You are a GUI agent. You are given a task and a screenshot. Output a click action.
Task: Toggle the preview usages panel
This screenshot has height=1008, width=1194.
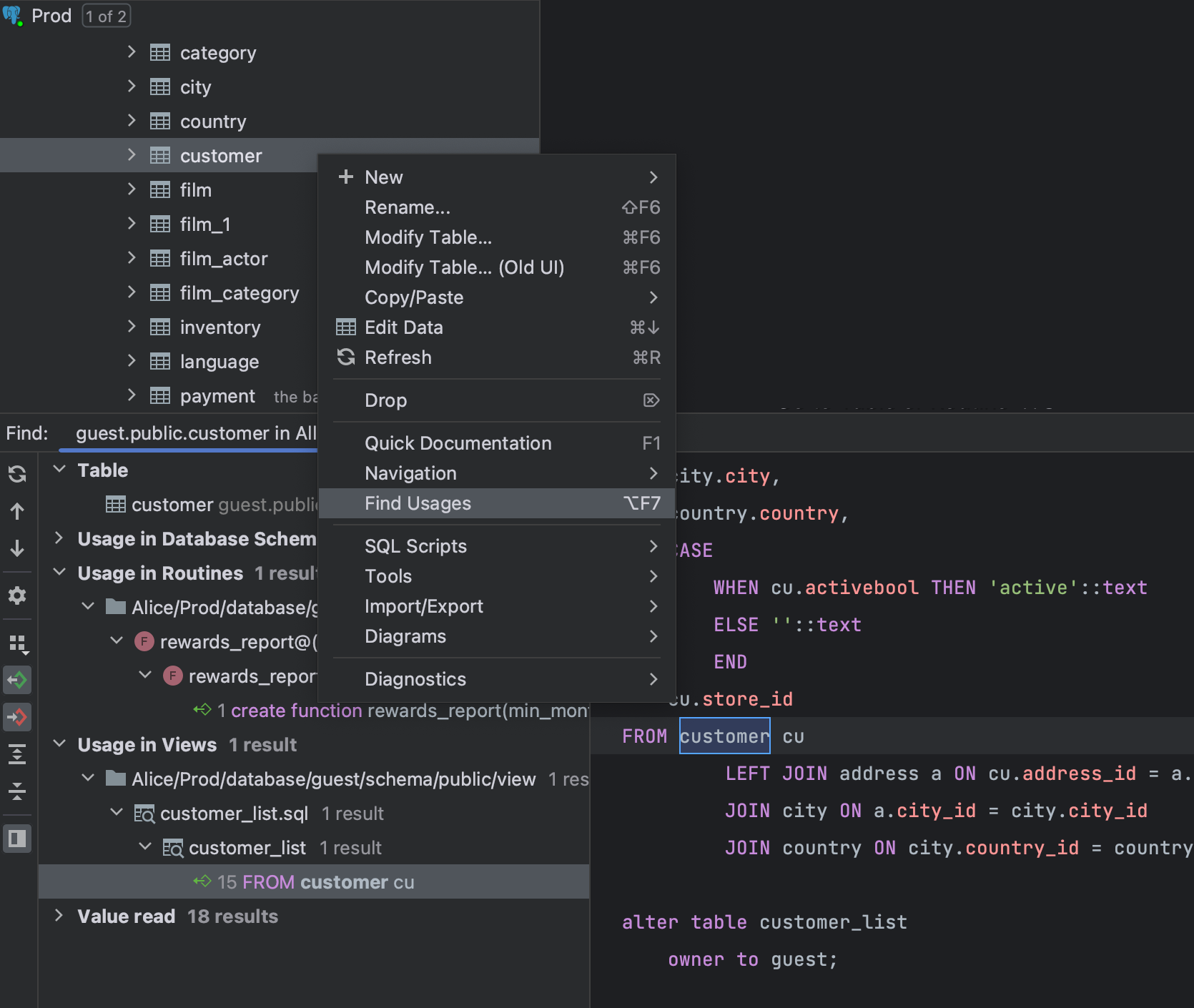17,839
